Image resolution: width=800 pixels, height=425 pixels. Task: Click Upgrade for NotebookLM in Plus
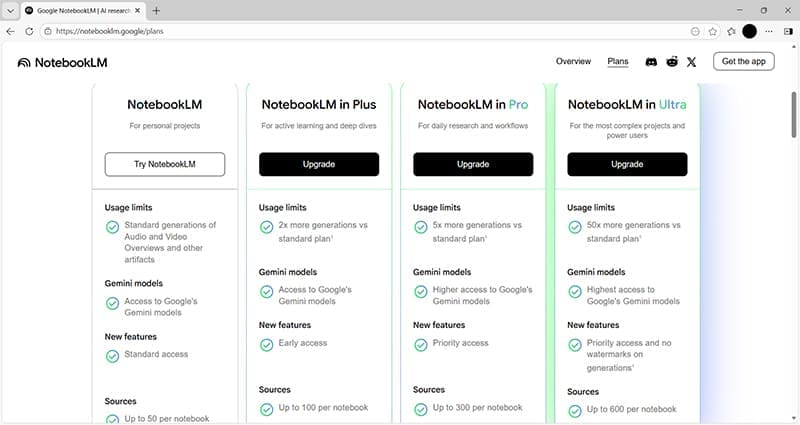[x=319, y=164]
